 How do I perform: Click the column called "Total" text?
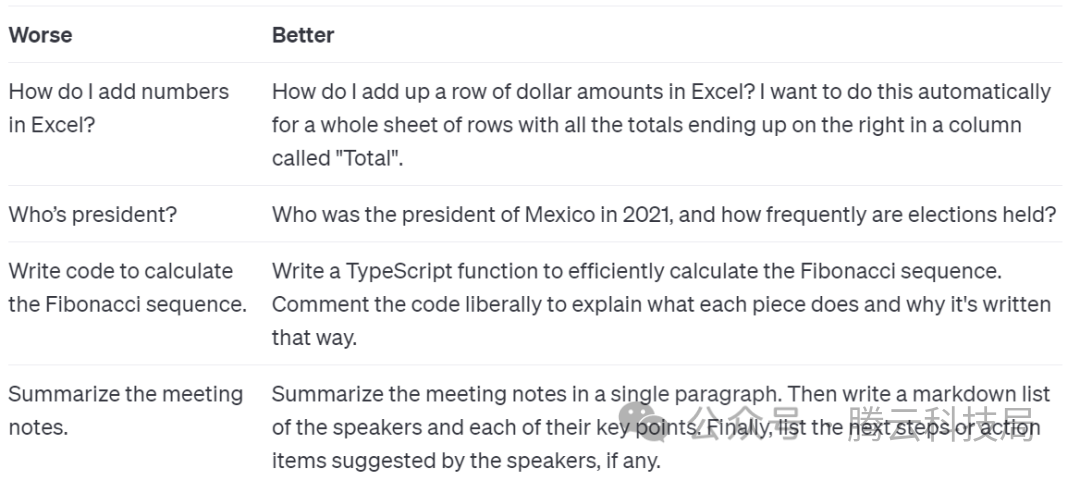tap(337, 158)
